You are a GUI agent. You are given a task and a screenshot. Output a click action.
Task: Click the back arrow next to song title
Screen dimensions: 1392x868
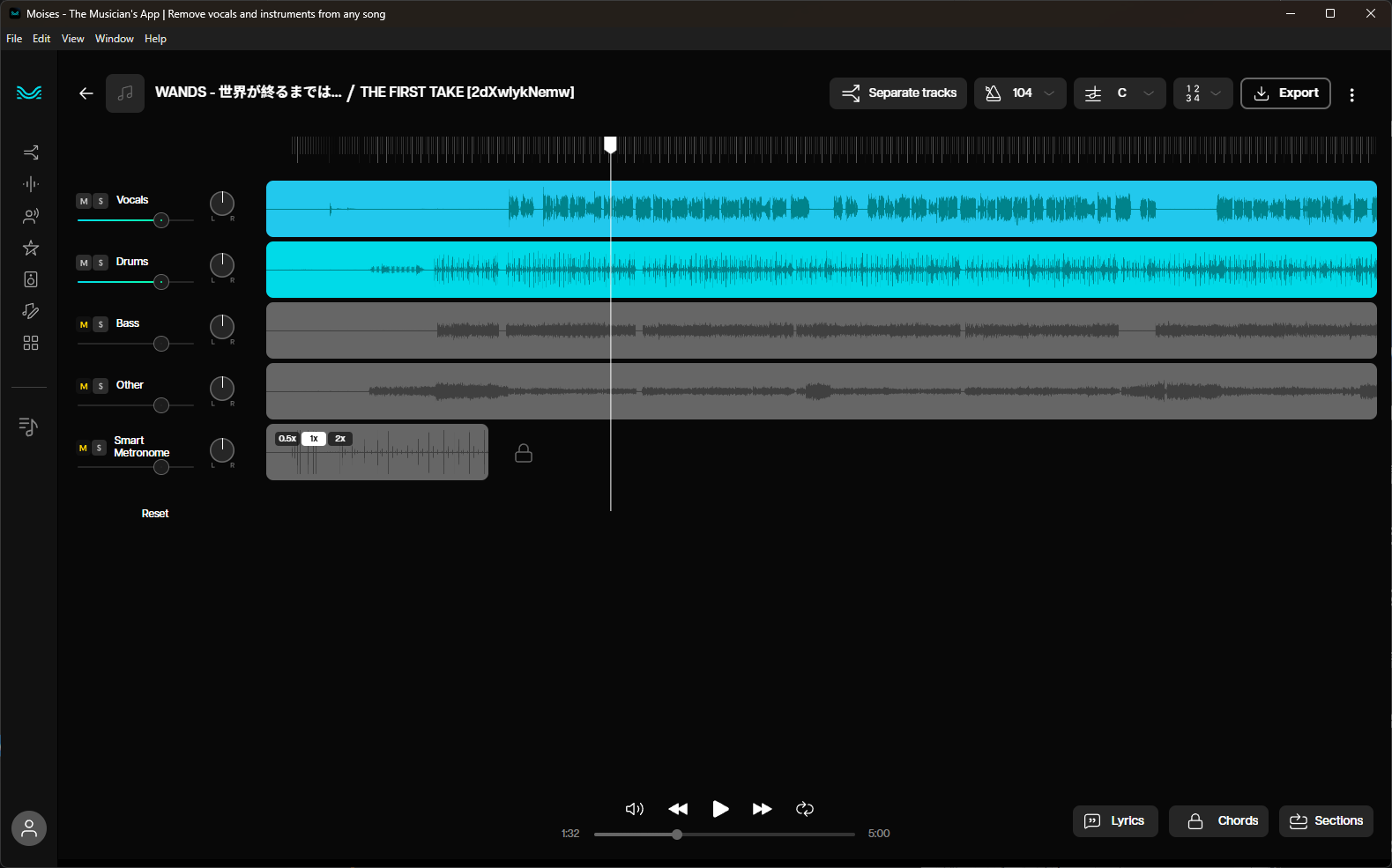86,93
